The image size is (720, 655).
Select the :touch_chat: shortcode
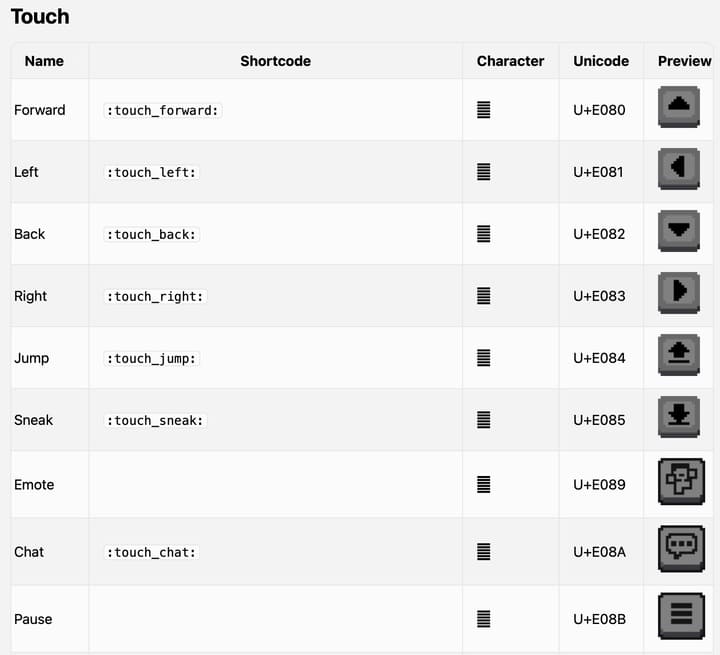(152, 552)
